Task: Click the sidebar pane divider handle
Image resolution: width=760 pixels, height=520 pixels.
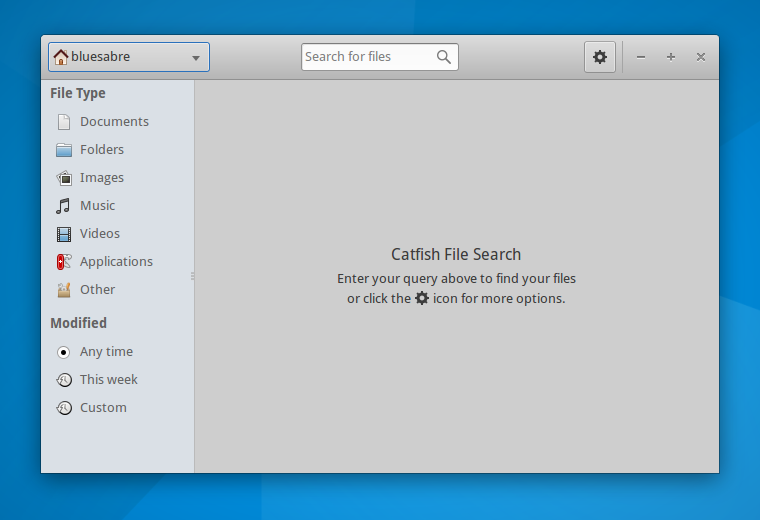Action: [x=193, y=276]
